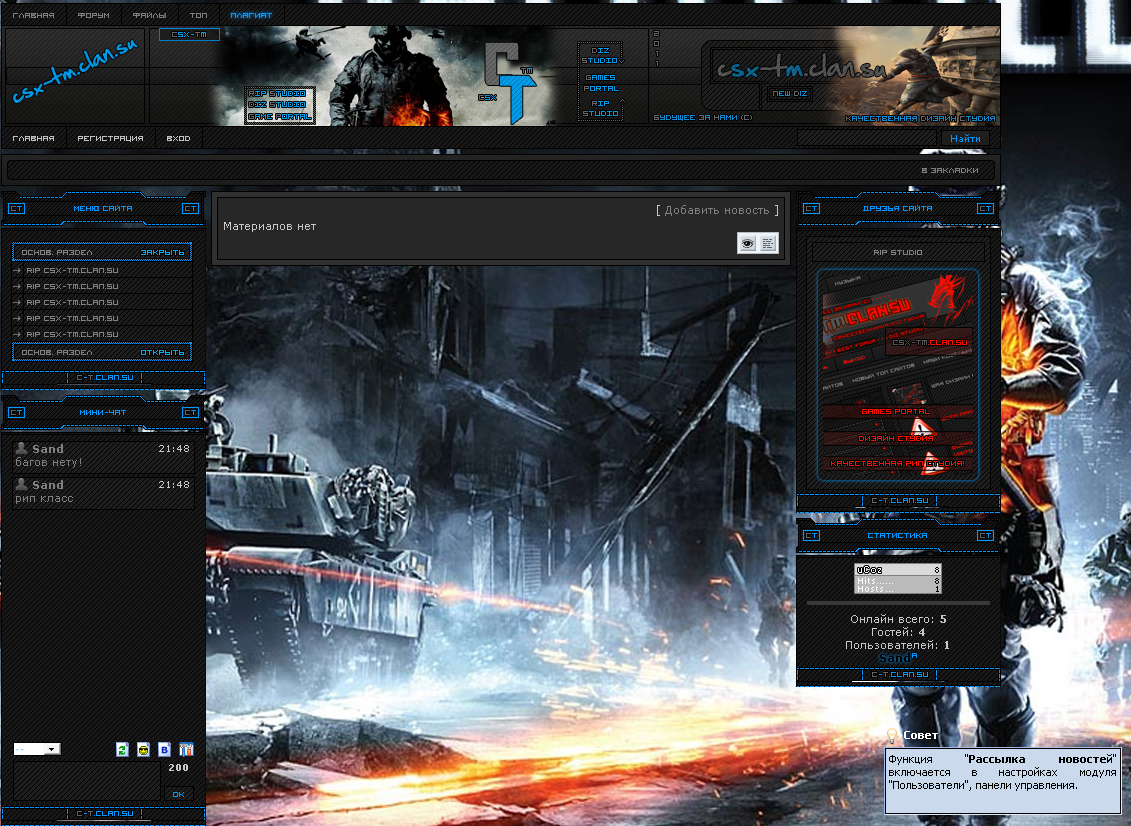Click into the mini-chat message text area
This screenshot has height=826, width=1131.
click(87, 781)
